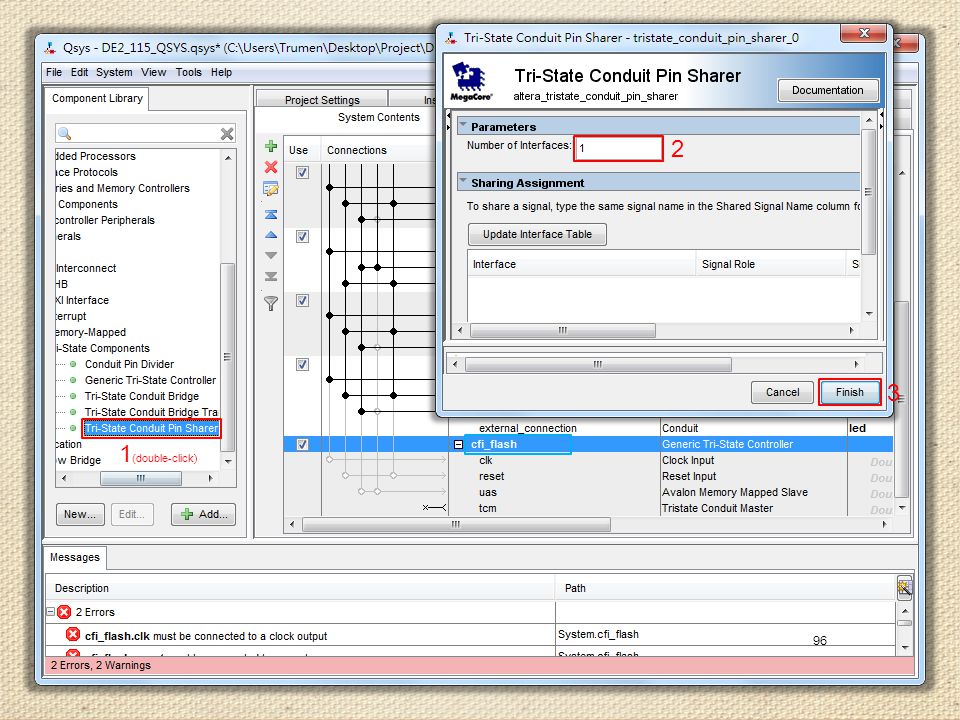Viewport: 960px width, 720px height.
Task: Clear the Component Library search with X icon
Action: click(x=227, y=133)
